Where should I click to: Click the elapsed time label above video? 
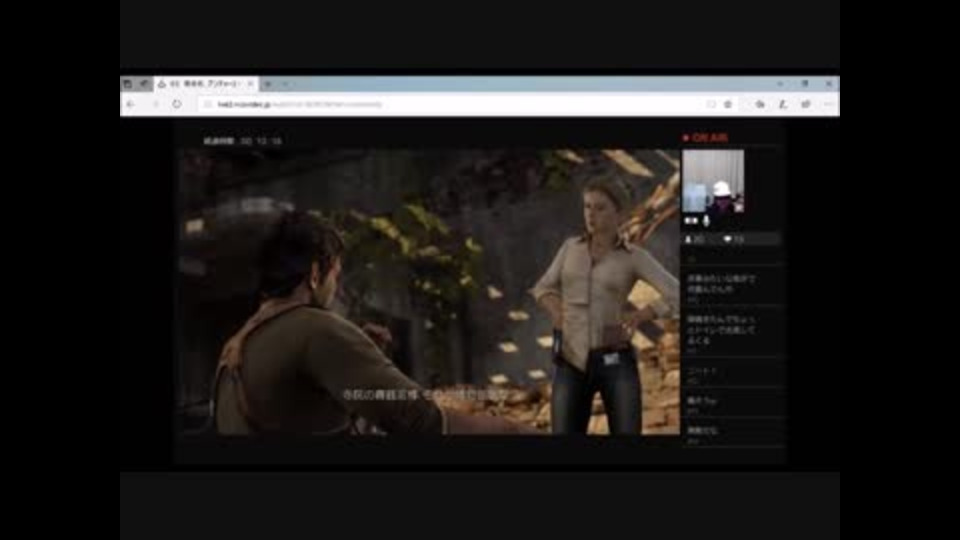(x=242, y=141)
